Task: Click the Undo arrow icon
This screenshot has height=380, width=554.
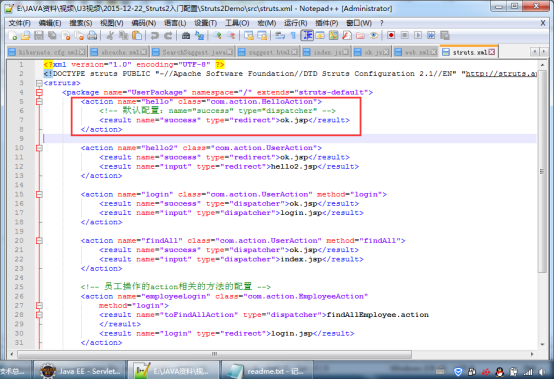Action: point(154,35)
